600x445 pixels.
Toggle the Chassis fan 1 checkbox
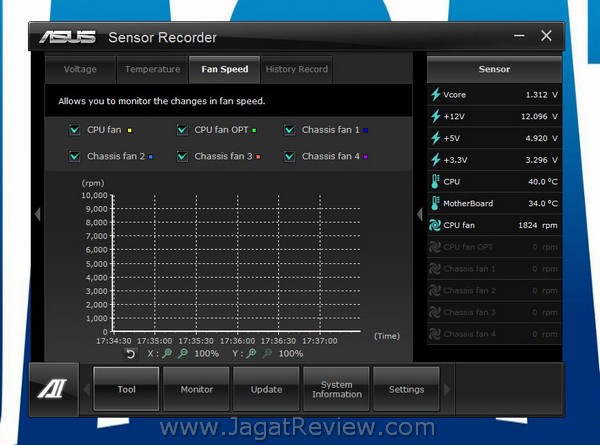click(x=290, y=130)
